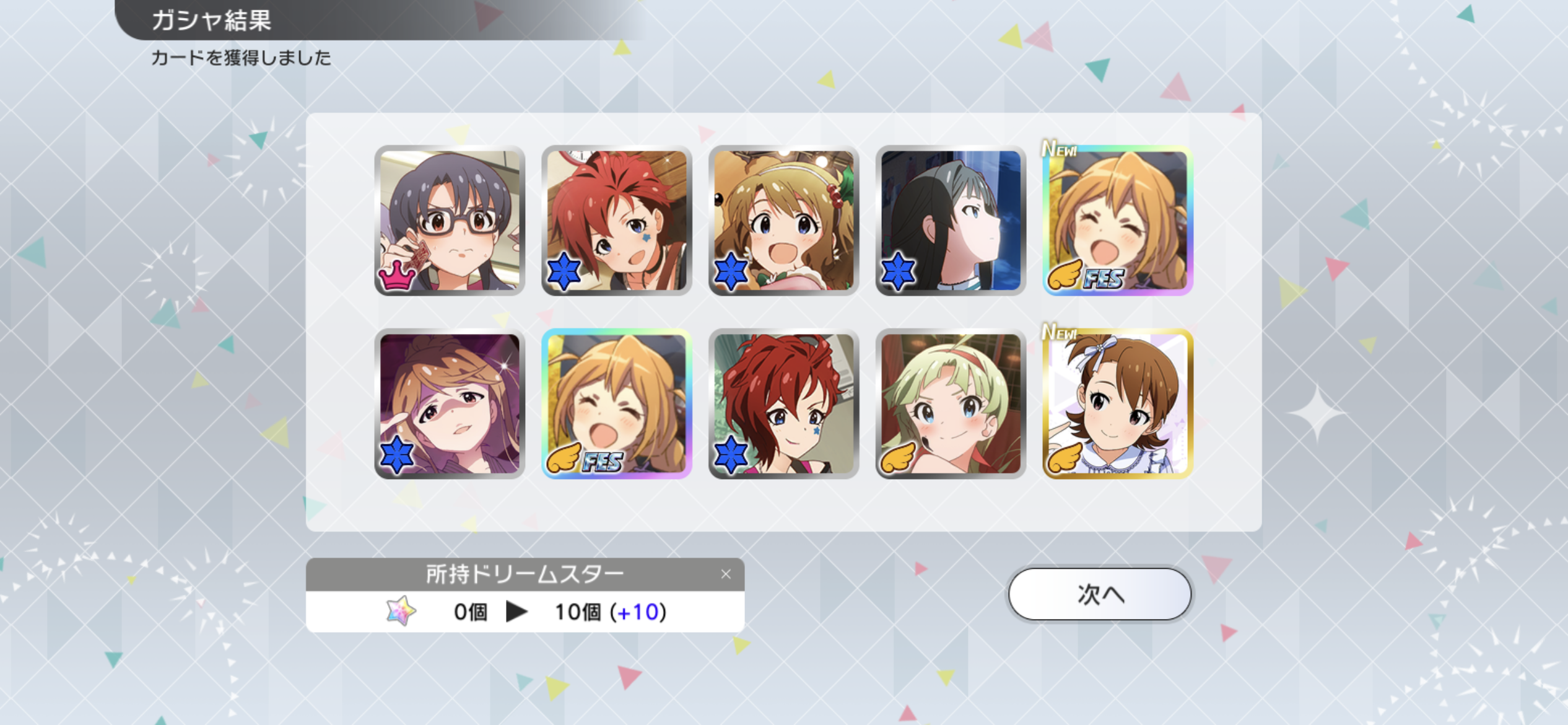Tap the rainbow Dream Star icon
This screenshot has width=1568, height=725.
coord(401,611)
